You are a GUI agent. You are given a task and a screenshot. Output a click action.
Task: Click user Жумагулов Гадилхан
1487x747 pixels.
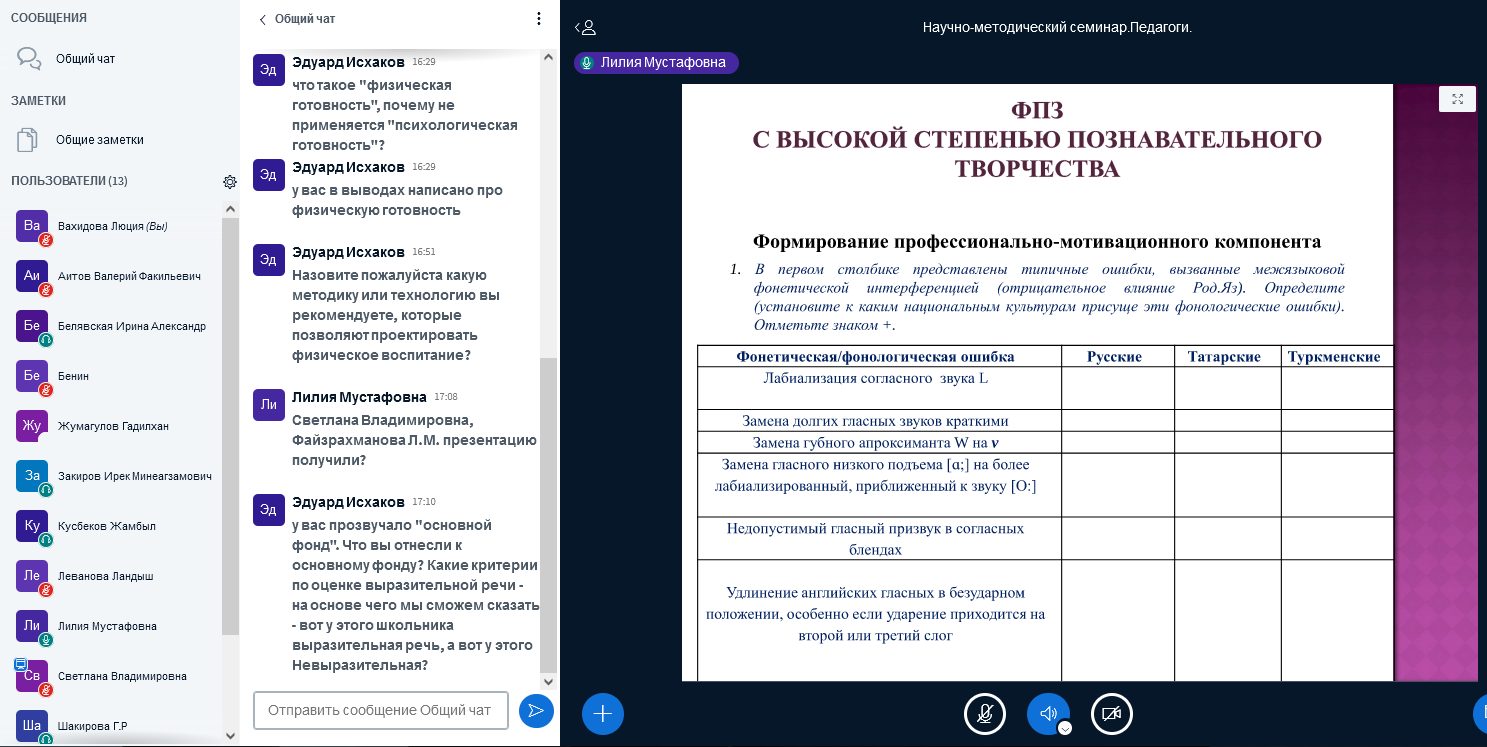tap(113, 426)
